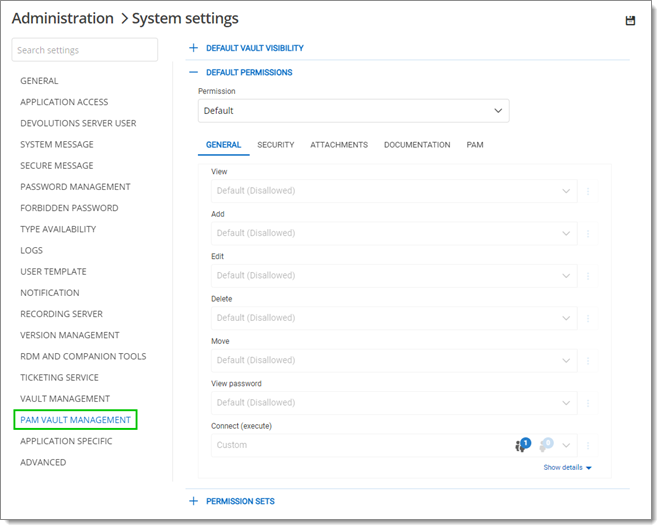Open the kebab menu beside View password dropdown

coord(588,403)
